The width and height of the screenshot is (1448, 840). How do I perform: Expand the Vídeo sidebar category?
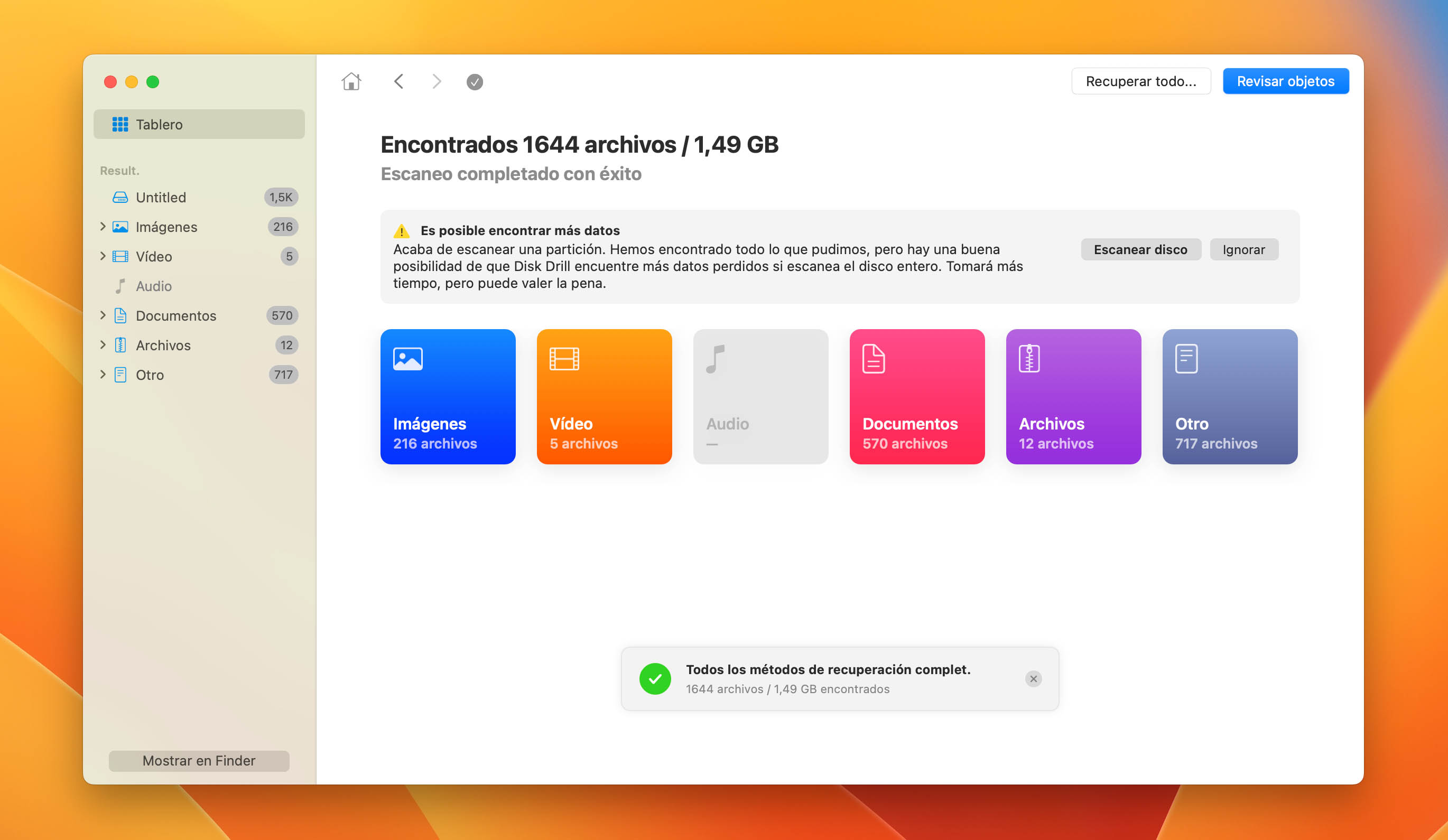pyautogui.click(x=103, y=256)
